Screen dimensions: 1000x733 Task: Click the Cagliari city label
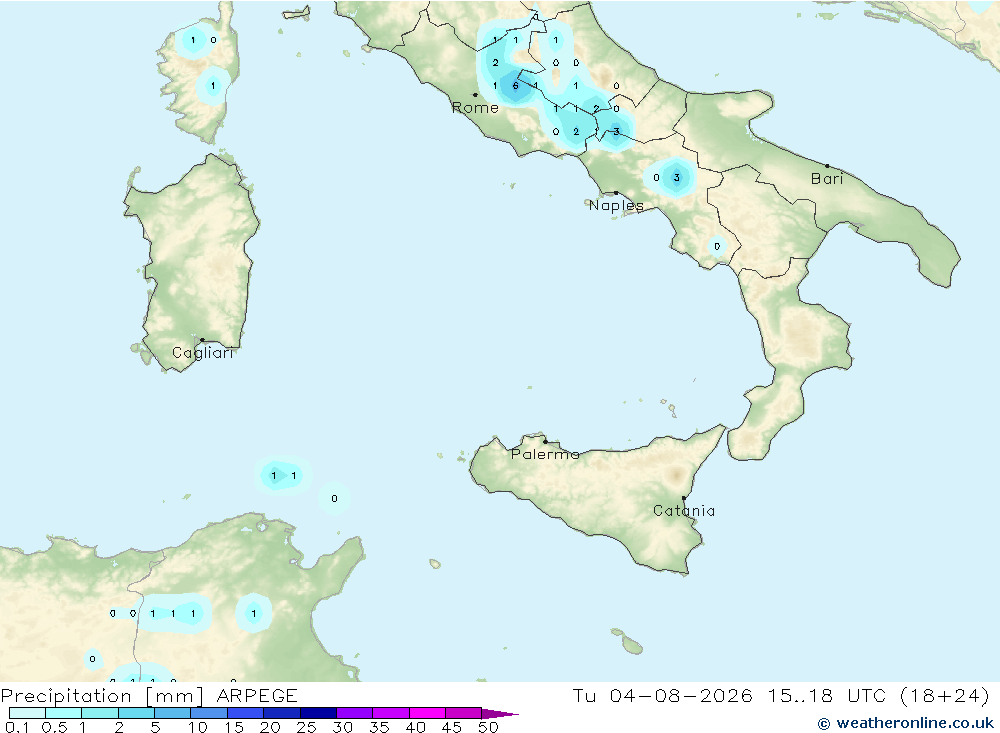[203, 353]
